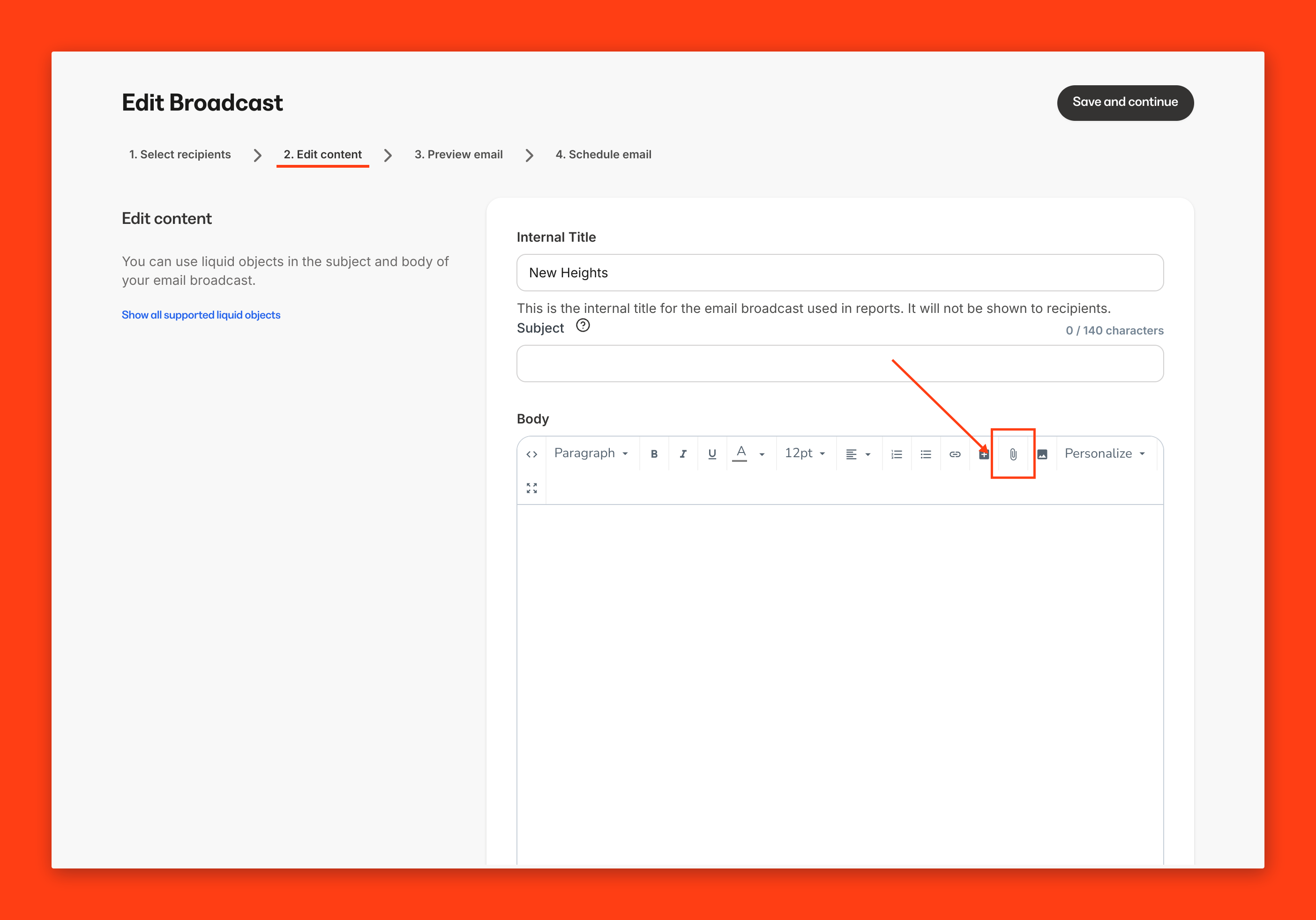Open text alignment dropdown
This screenshot has width=1316, height=920.
[858, 454]
